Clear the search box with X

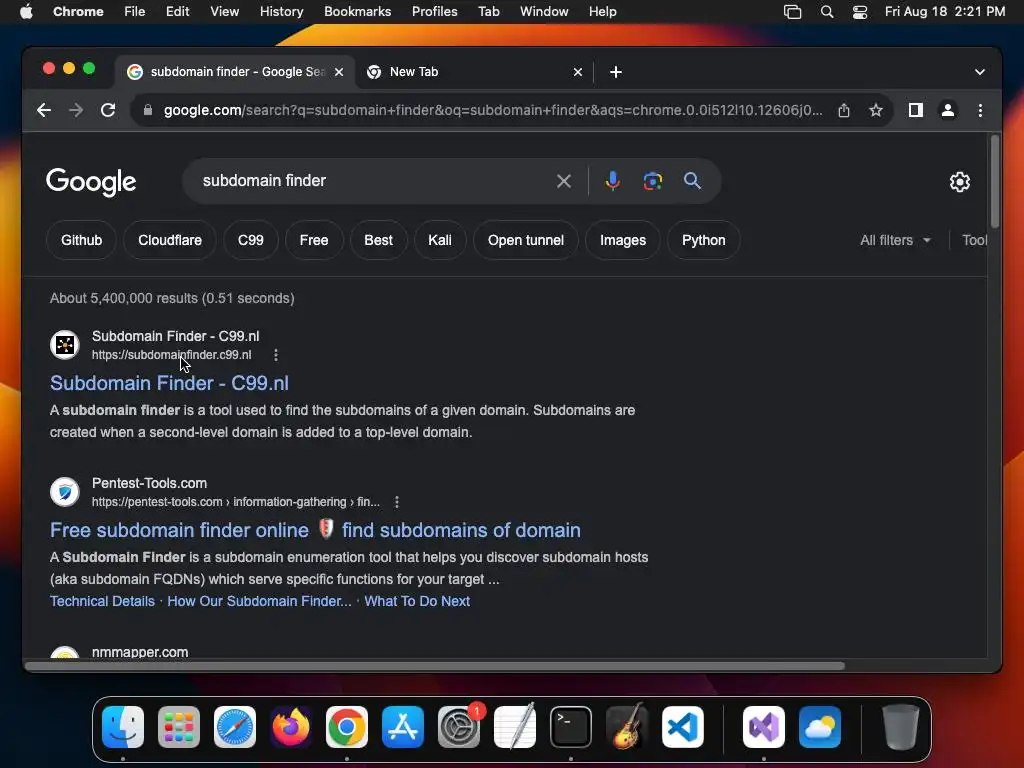coord(564,181)
